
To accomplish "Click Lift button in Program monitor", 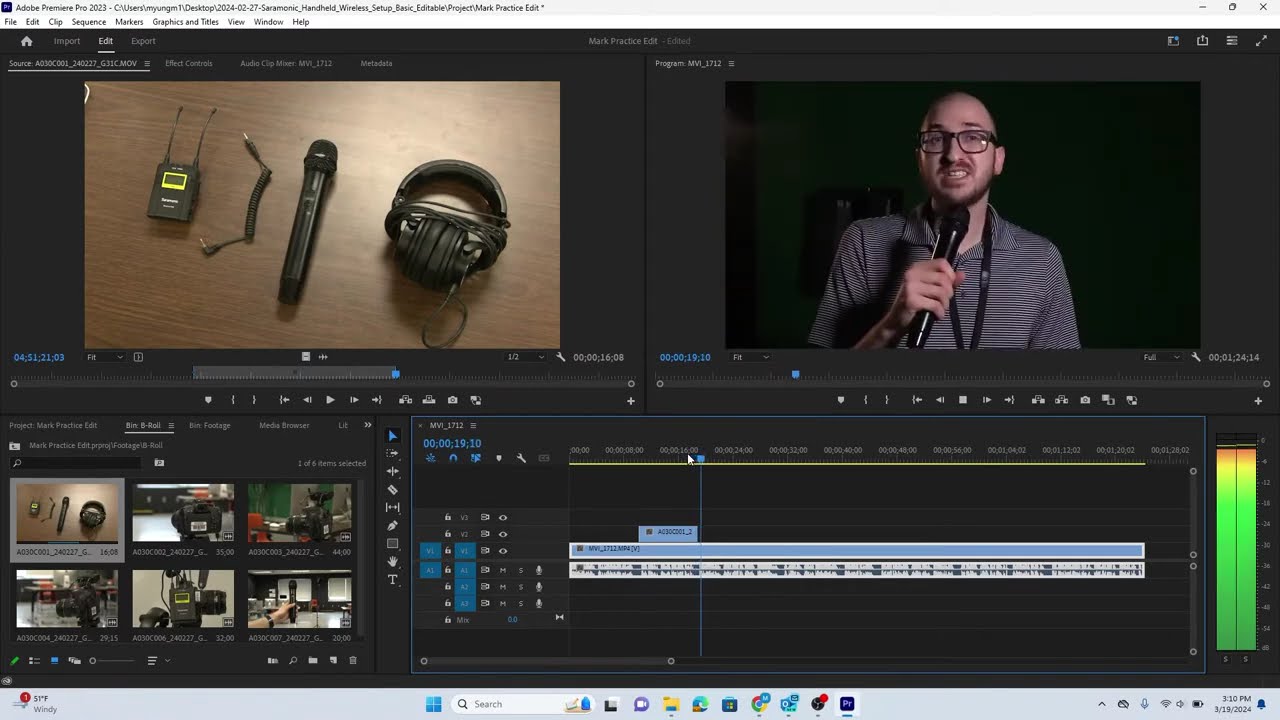I will [x=1038, y=400].
